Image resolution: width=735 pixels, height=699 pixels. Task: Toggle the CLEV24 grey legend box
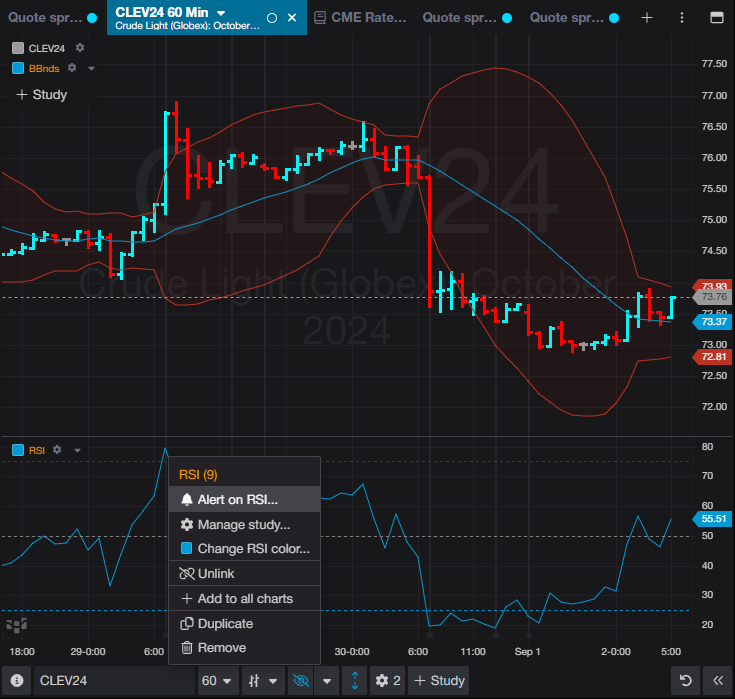coord(18,48)
